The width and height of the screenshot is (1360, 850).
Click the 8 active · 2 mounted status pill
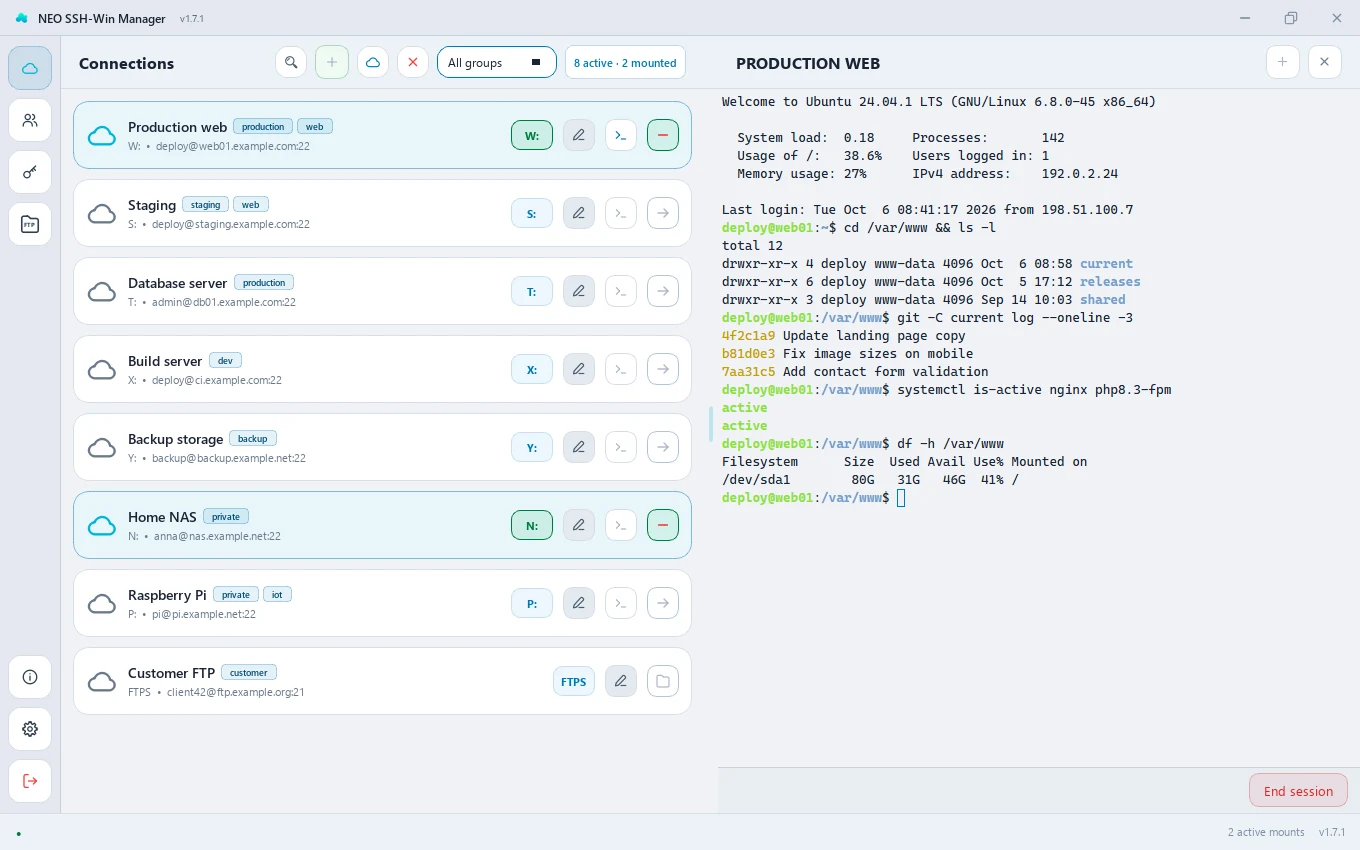[x=625, y=62]
